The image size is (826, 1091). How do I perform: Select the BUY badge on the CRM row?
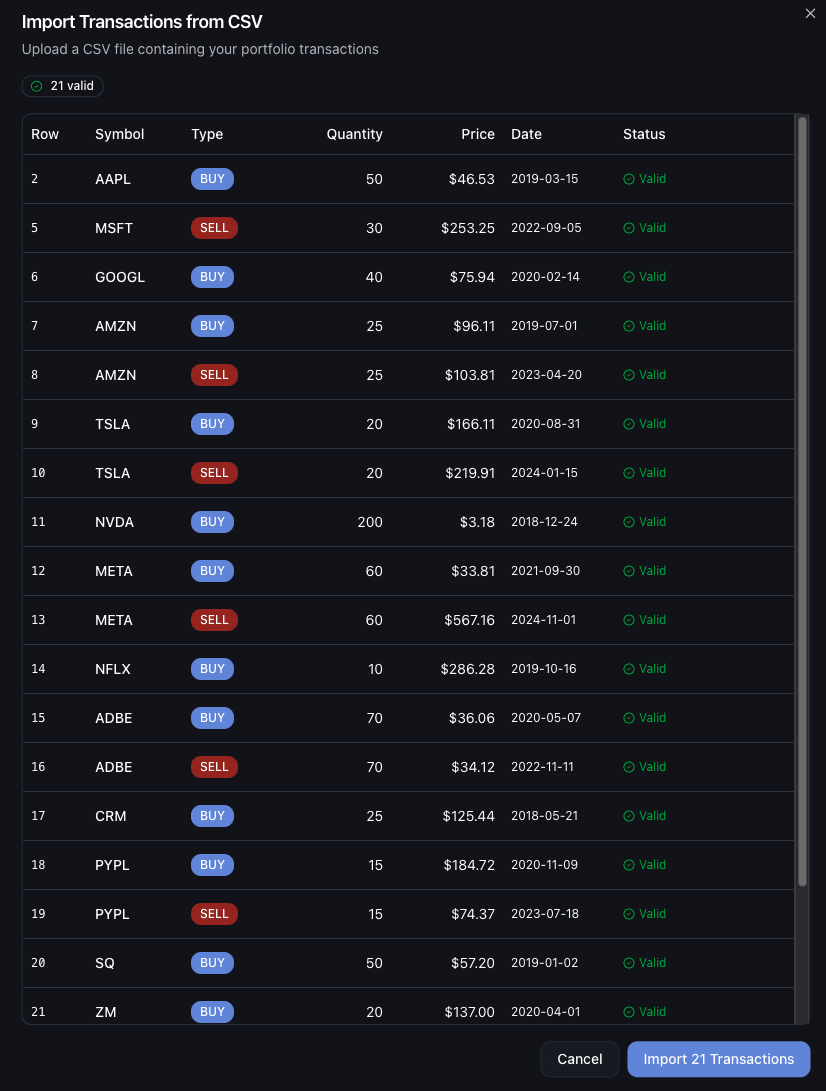212,816
